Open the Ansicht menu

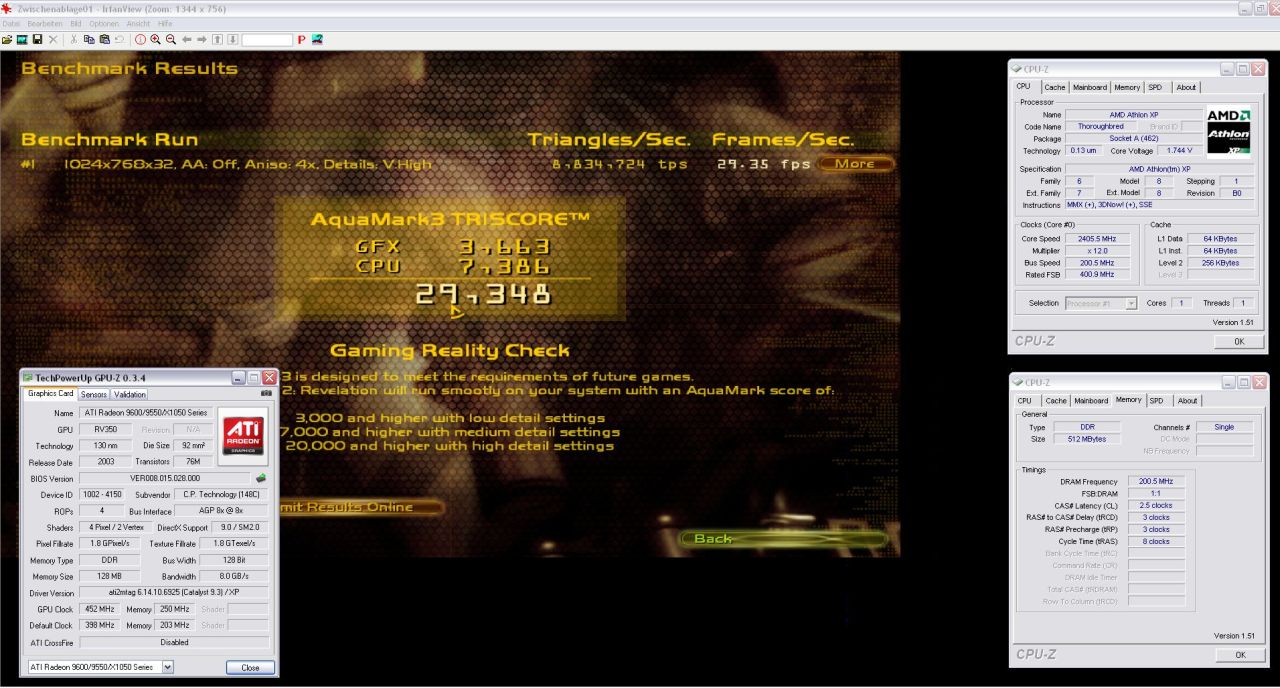(138, 23)
